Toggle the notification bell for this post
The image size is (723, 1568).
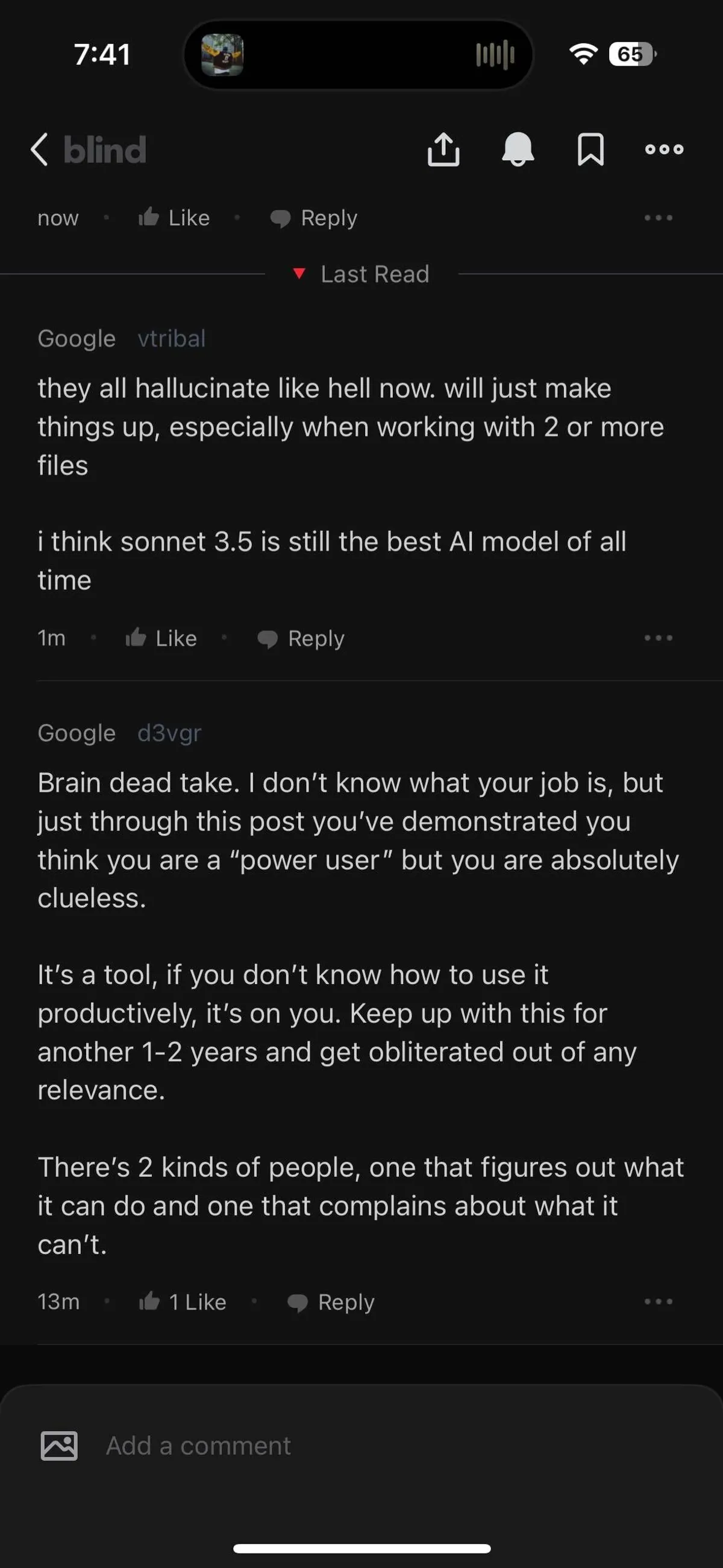point(518,149)
